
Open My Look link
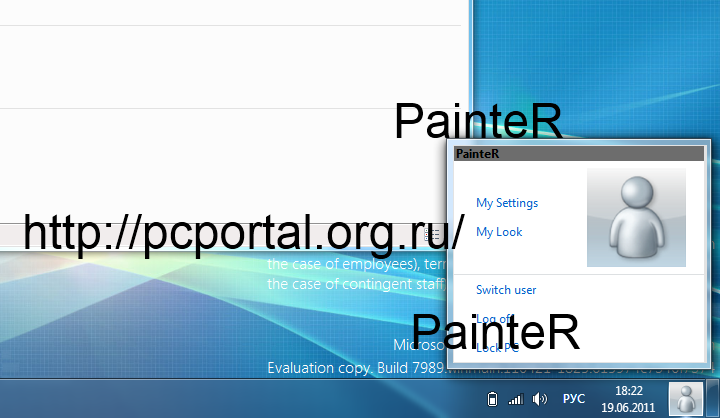(x=499, y=232)
